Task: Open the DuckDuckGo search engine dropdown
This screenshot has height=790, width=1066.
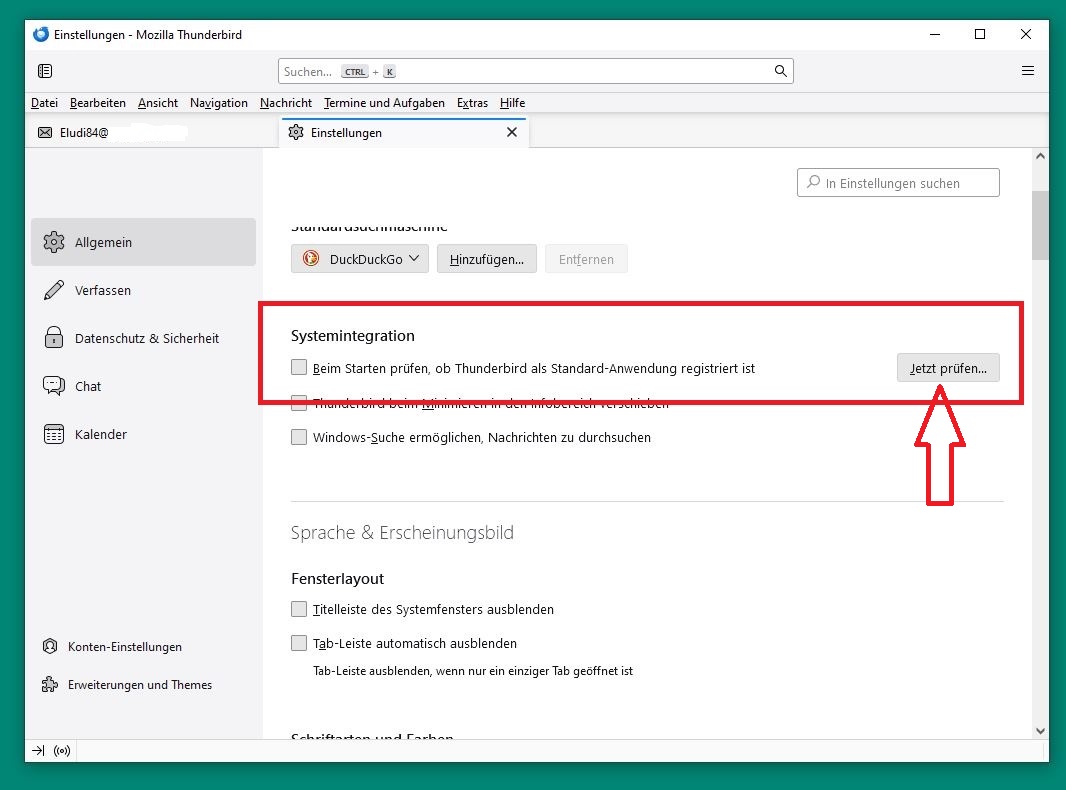Action: 360,259
